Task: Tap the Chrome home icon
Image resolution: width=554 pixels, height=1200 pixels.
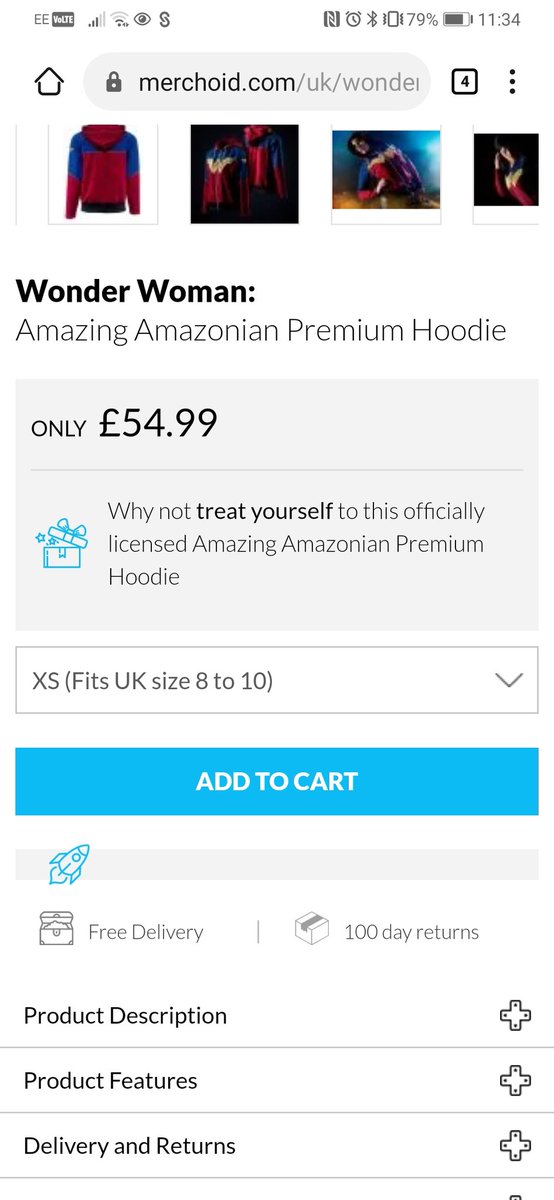Action: (49, 82)
